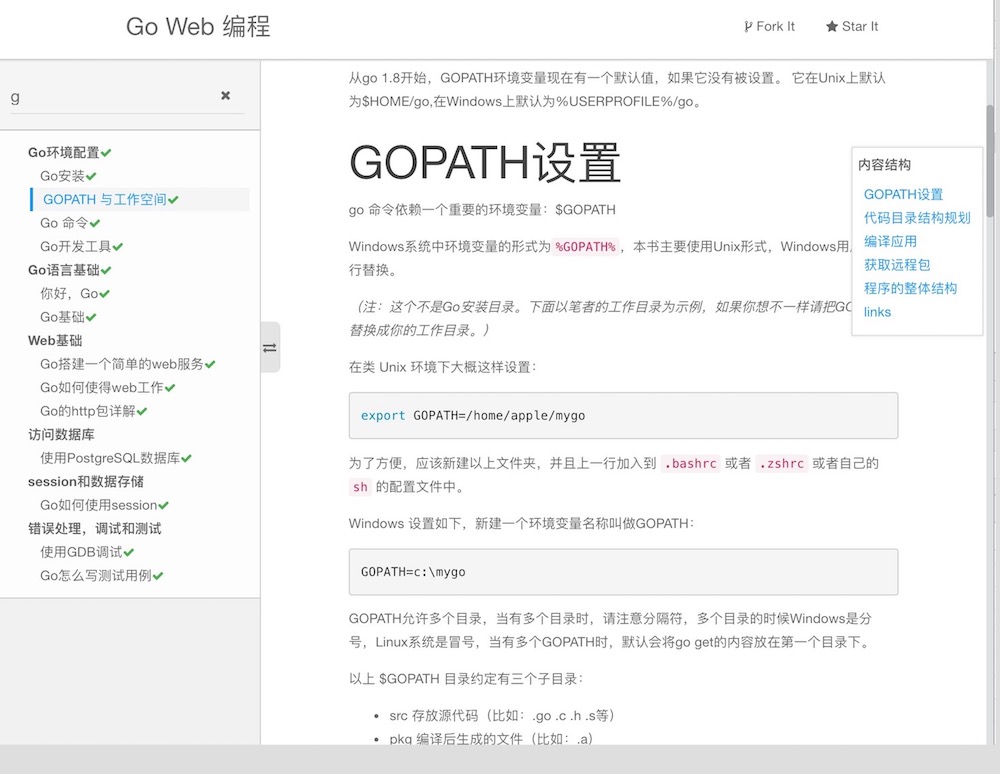
Task: Open the Web基础 chapter
Action: (55, 340)
